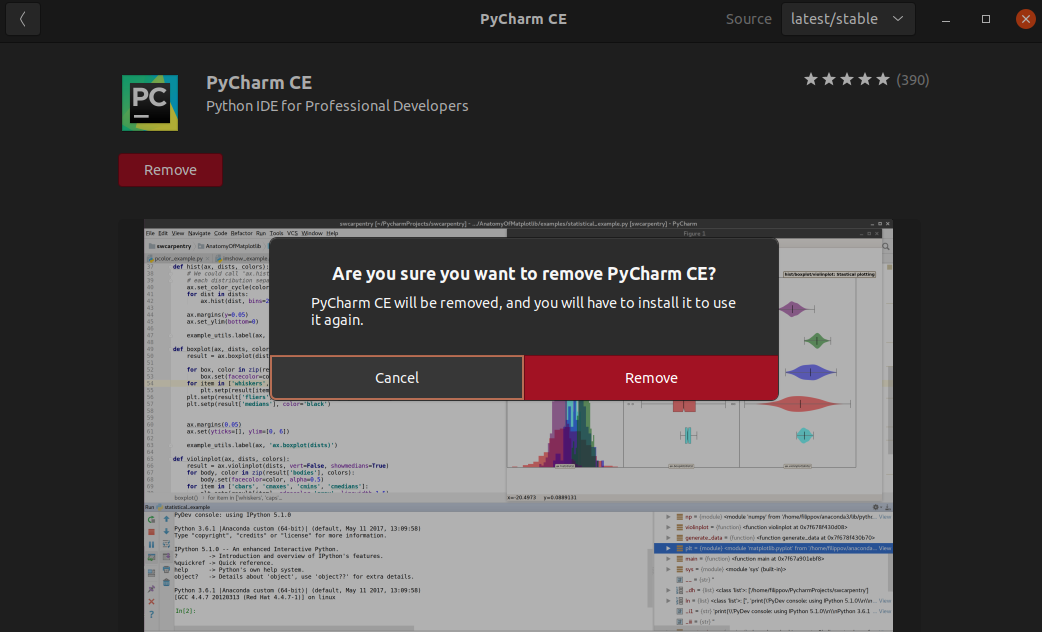Viewport: 1042px width, 632px height.
Task: Click the np module icon in the variables view
Action: tap(680, 517)
